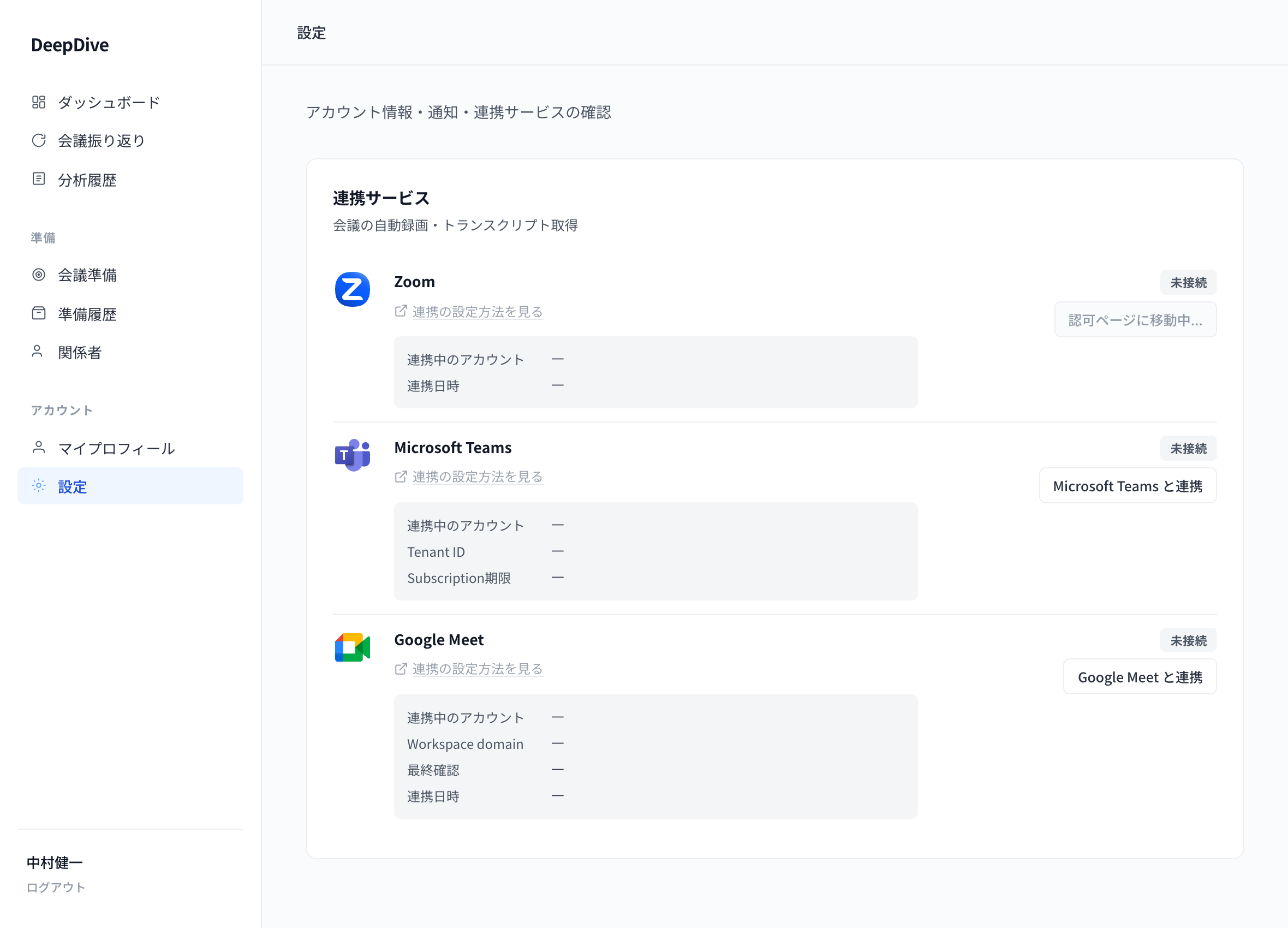Viewport: 1288px width, 928px height.
Task: Select the 設定 sidebar item
Action: point(130,486)
